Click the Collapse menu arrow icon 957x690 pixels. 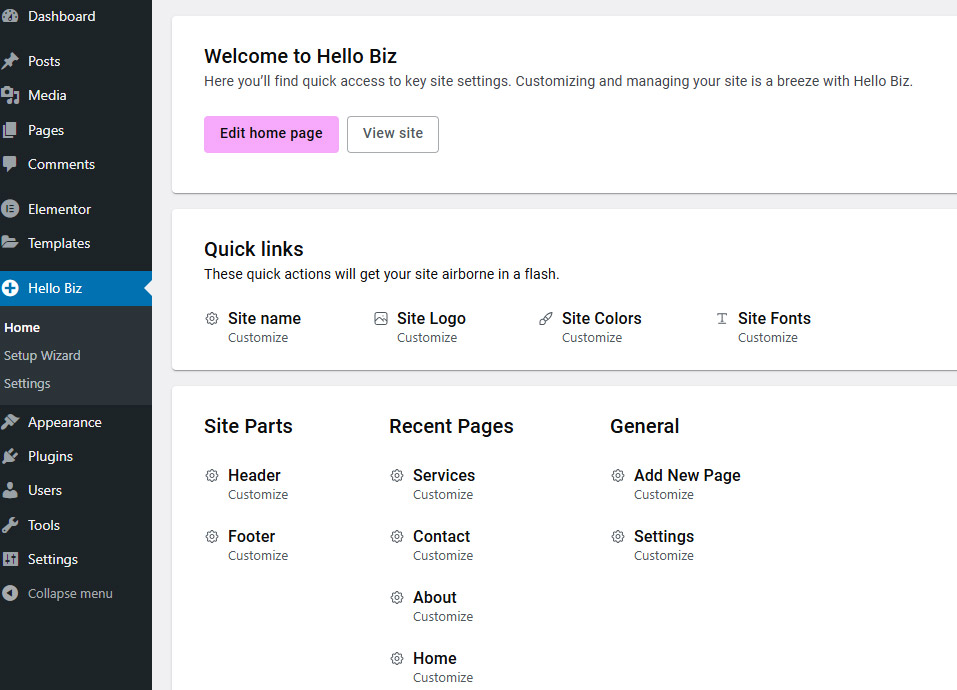[10, 593]
